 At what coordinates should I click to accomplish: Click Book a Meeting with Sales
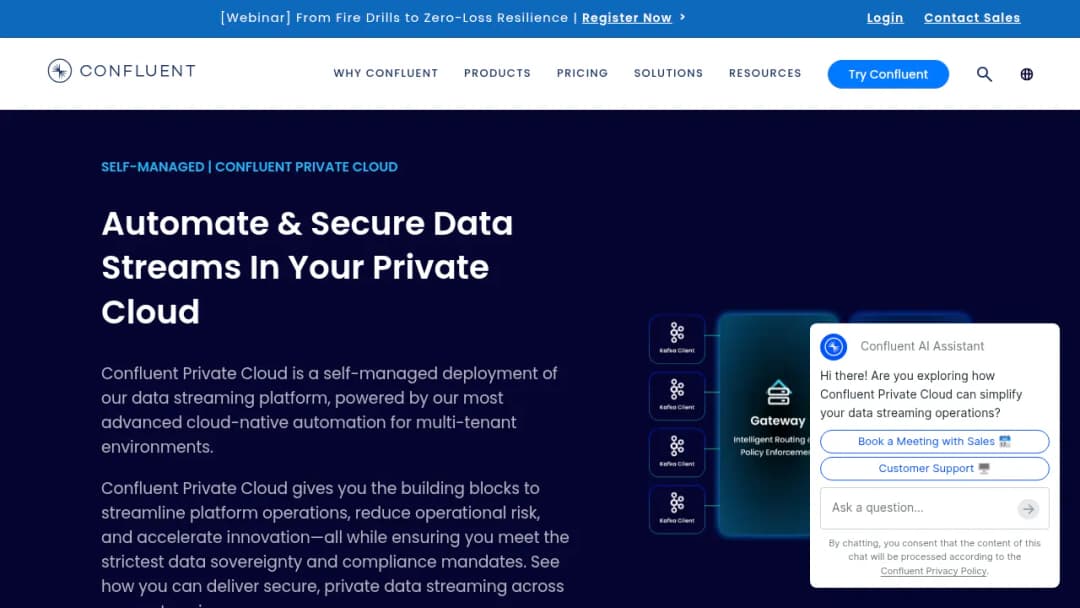(935, 441)
